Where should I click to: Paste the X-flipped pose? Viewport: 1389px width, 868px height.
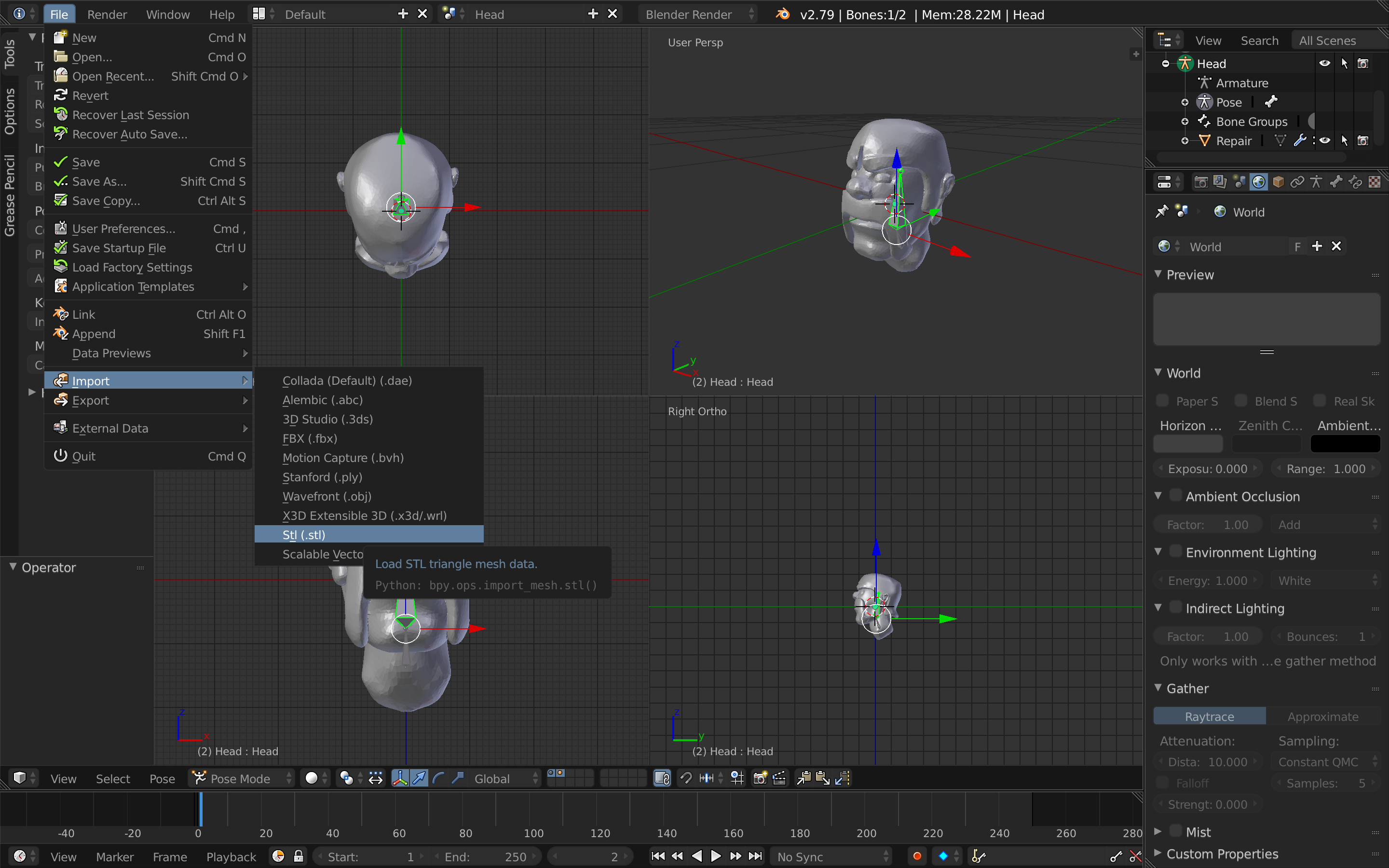point(842,778)
